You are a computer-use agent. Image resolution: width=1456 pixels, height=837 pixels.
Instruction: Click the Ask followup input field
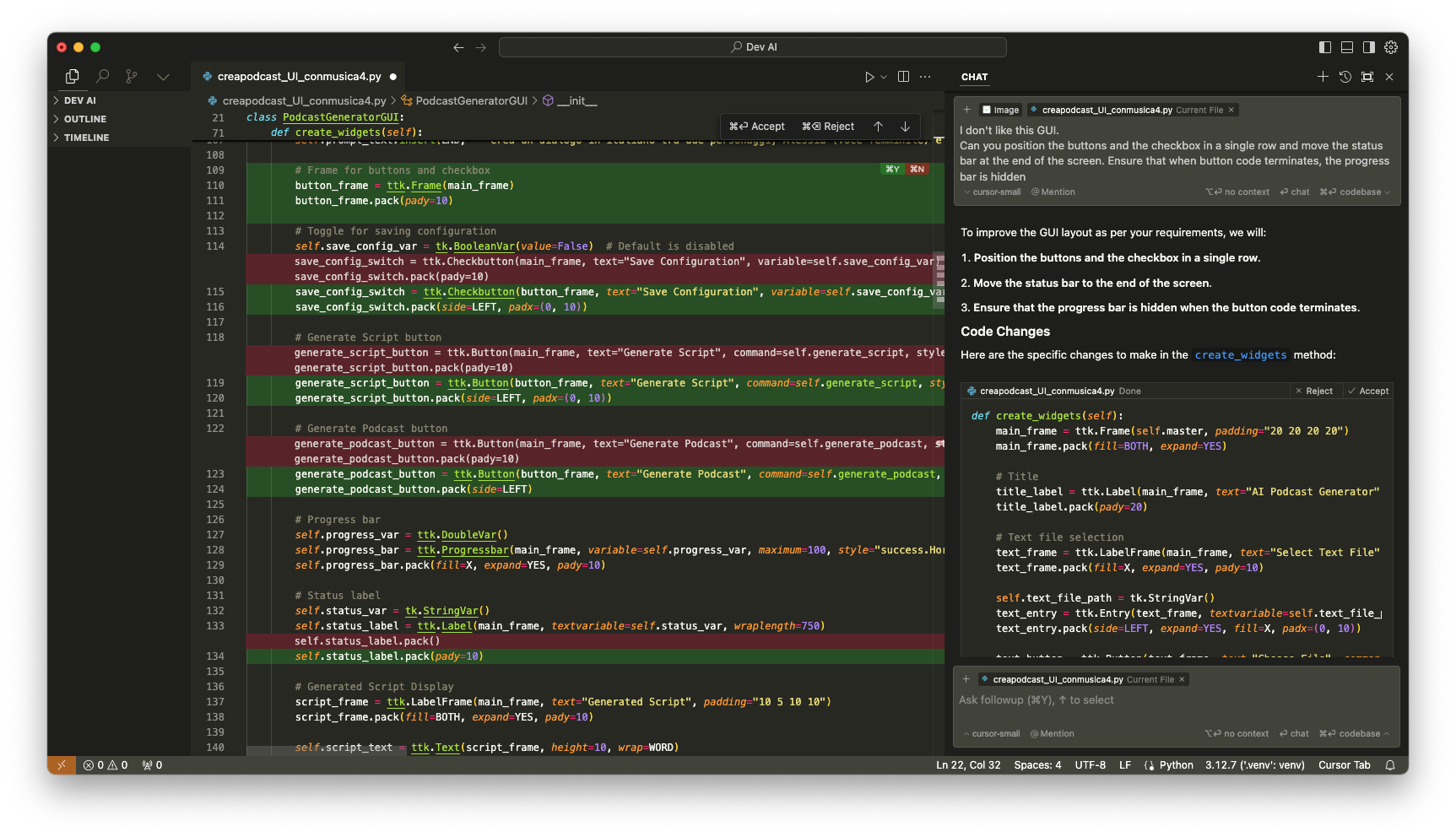tap(1173, 700)
